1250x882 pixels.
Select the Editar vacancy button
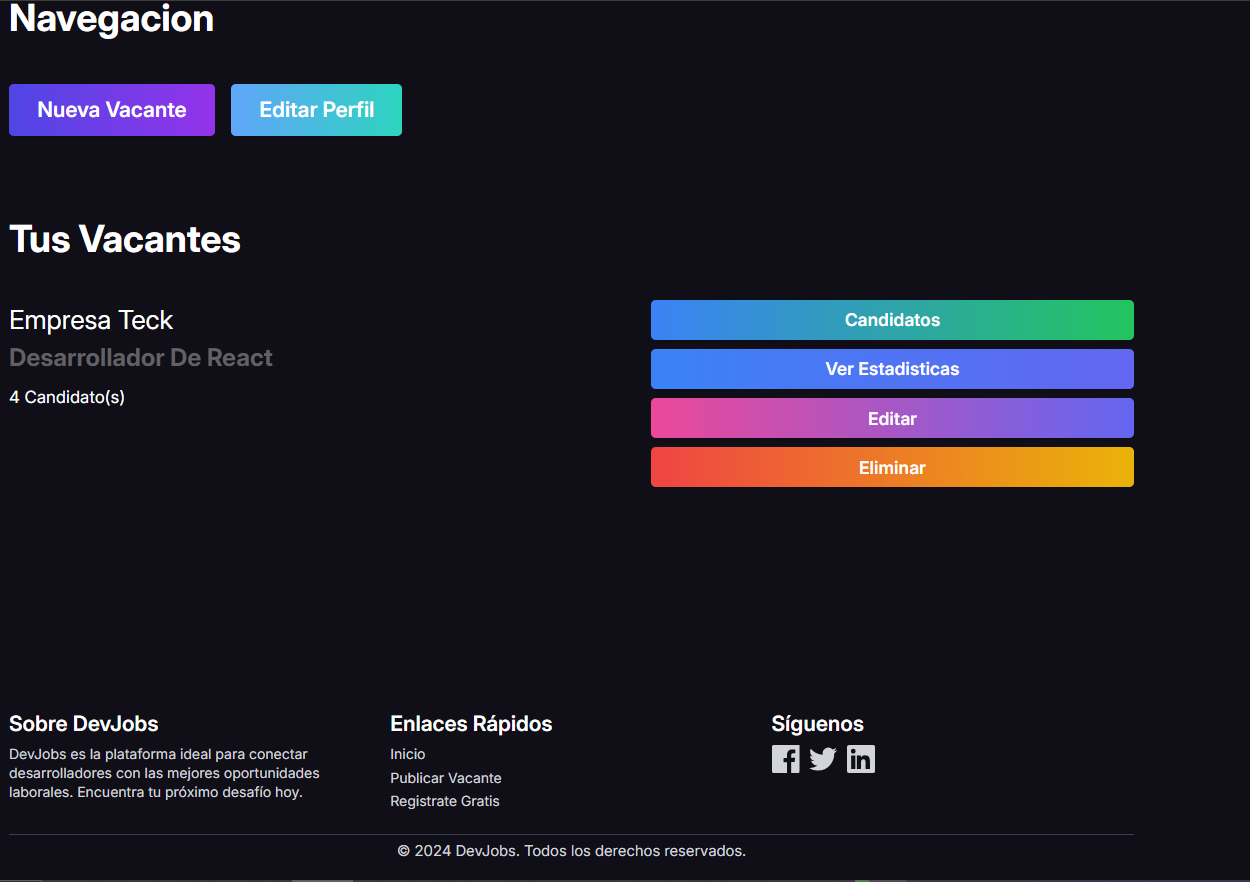coord(892,418)
